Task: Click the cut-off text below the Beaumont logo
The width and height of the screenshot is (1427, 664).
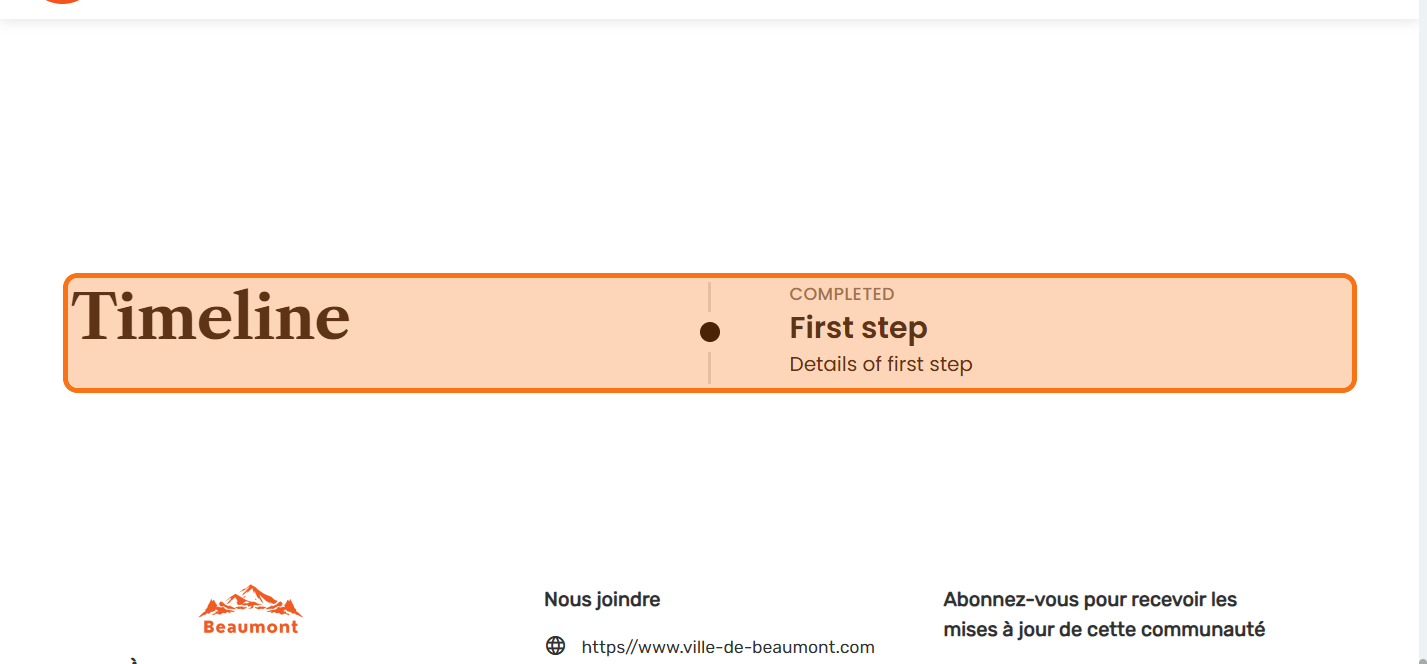Action: 133,660
